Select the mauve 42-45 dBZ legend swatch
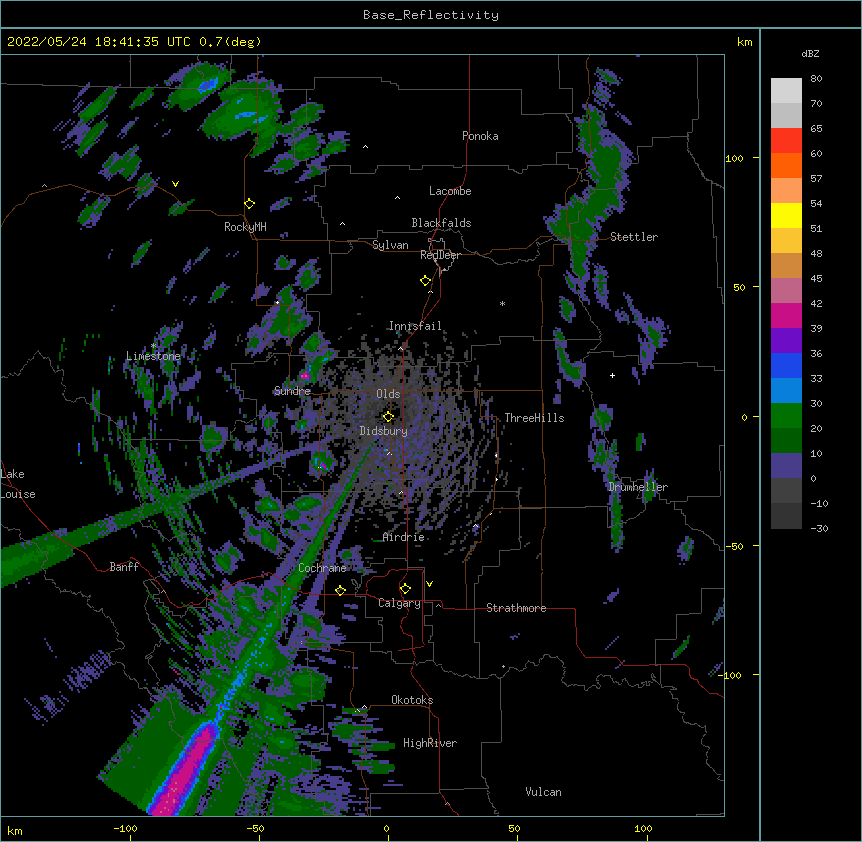Screen dimensions: 862x842 [786, 290]
